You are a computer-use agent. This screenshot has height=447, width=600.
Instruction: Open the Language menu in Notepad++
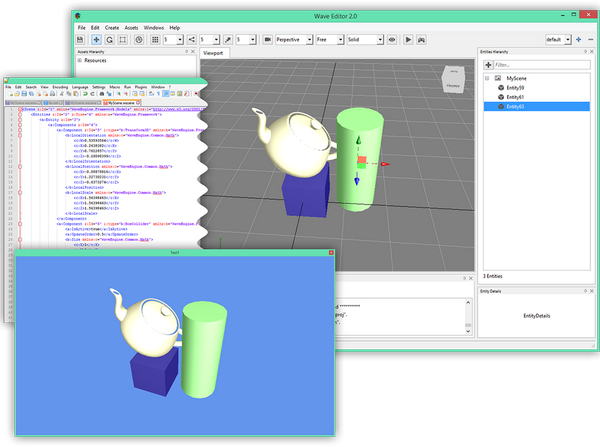click(x=80, y=87)
